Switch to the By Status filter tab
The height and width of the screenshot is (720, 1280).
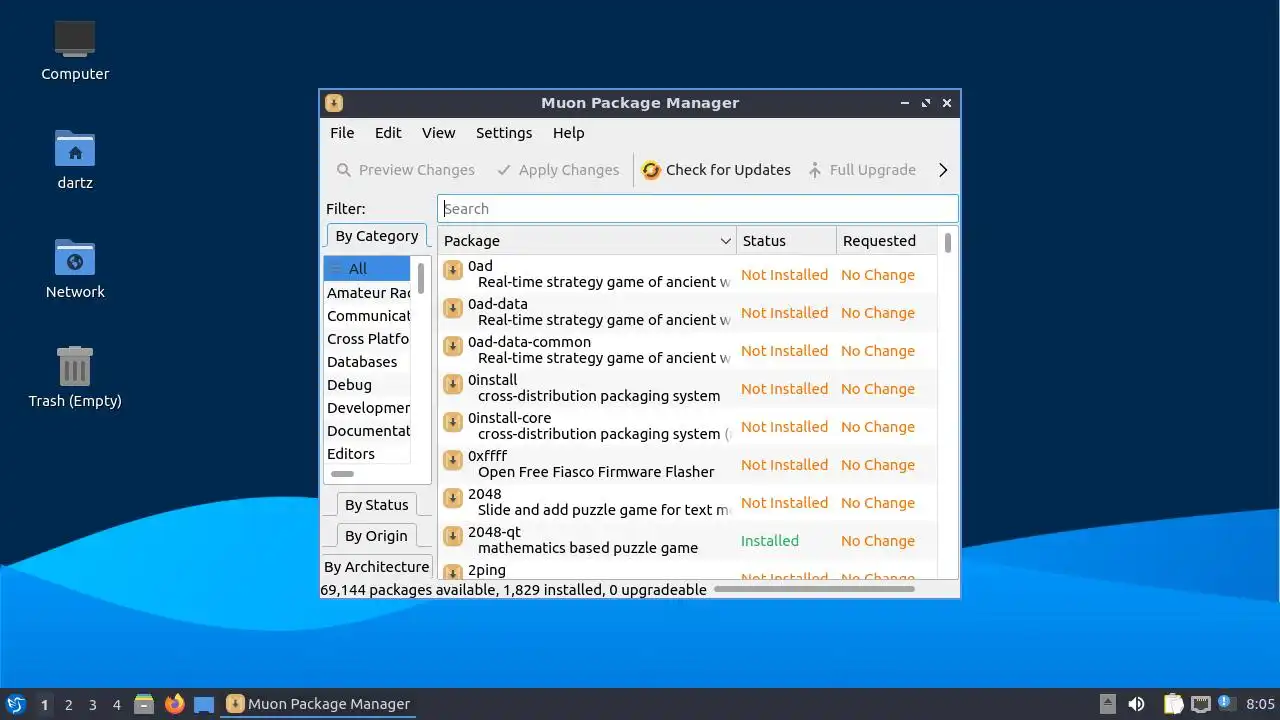tap(377, 505)
